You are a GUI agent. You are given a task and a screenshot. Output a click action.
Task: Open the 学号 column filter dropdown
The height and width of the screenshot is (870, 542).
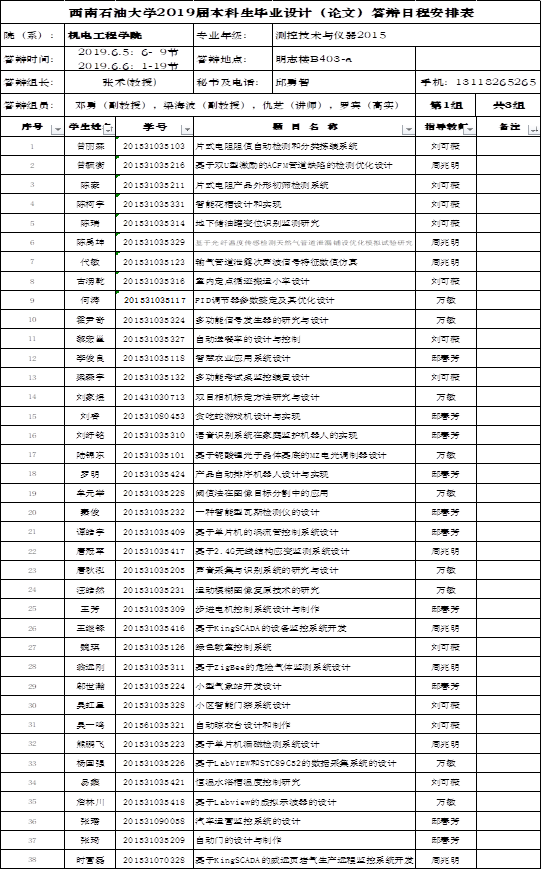click(x=186, y=129)
